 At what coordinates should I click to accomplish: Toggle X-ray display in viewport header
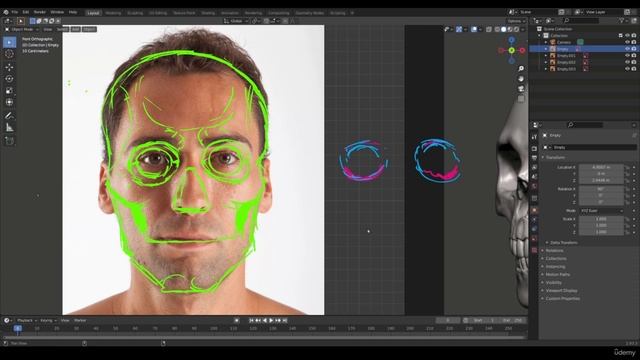click(x=489, y=29)
